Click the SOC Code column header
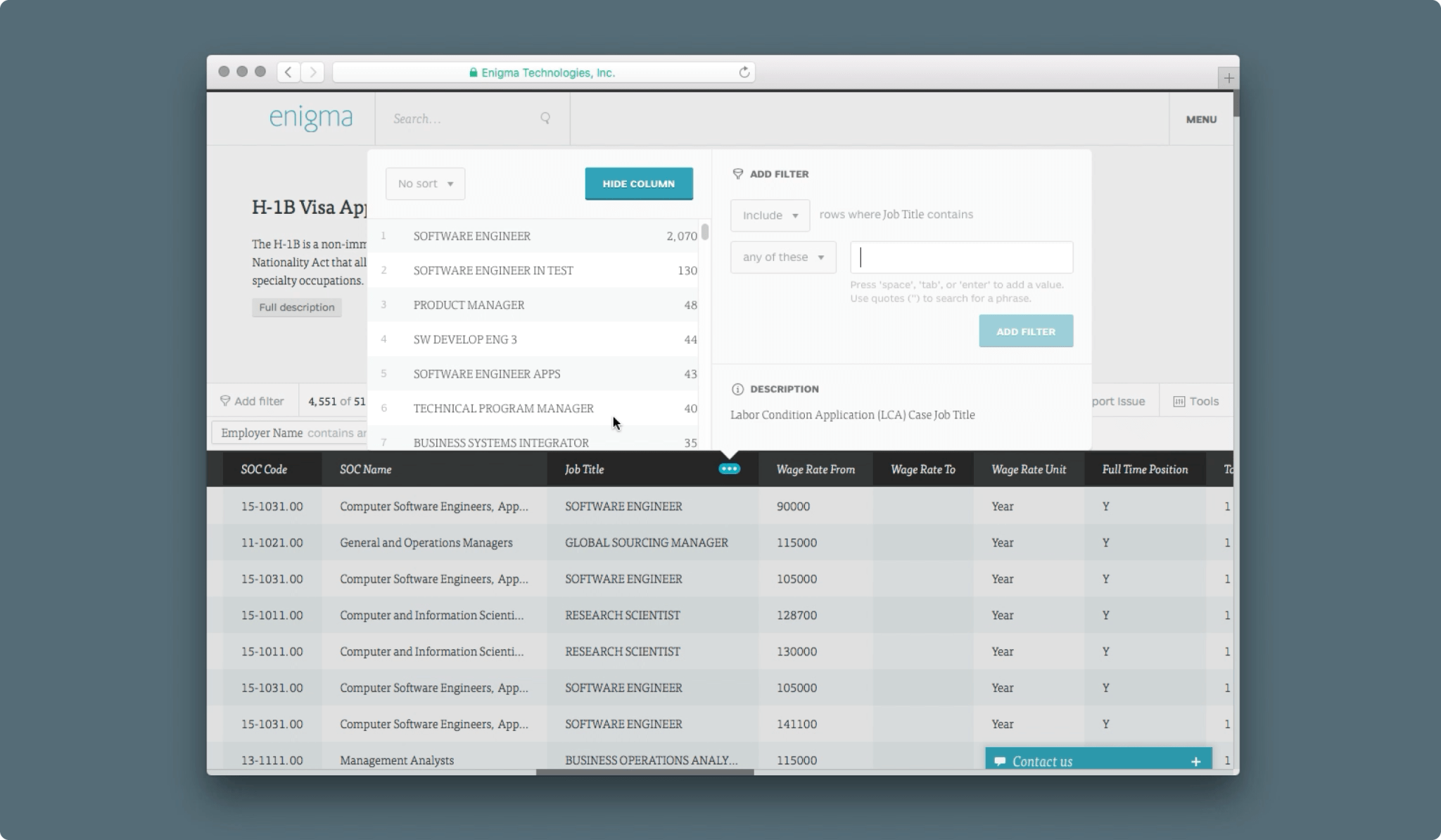This screenshot has width=1441, height=840. coord(272,469)
